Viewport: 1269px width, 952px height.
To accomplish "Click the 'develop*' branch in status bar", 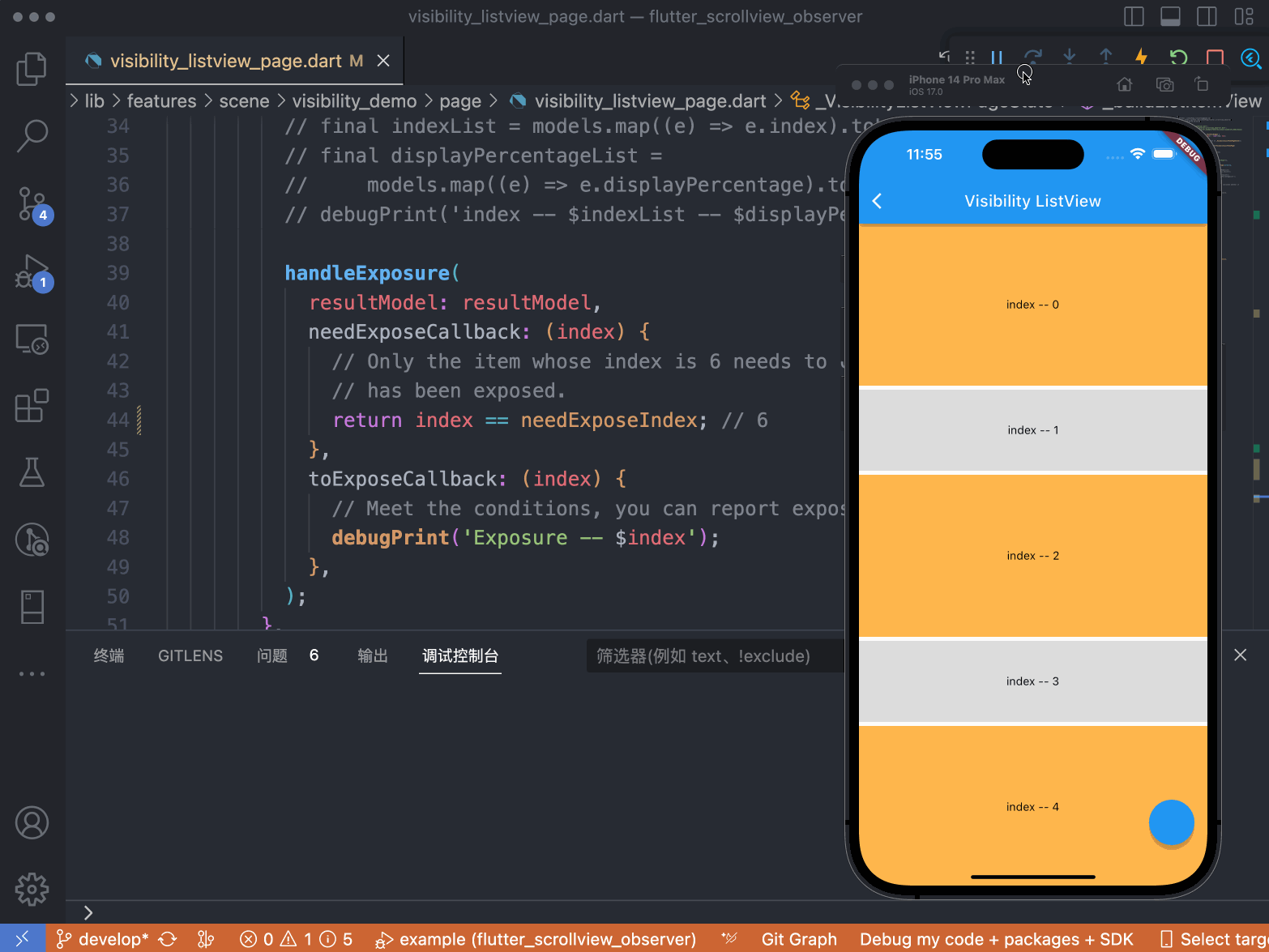I will pyautogui.click(x=102, y=939).
